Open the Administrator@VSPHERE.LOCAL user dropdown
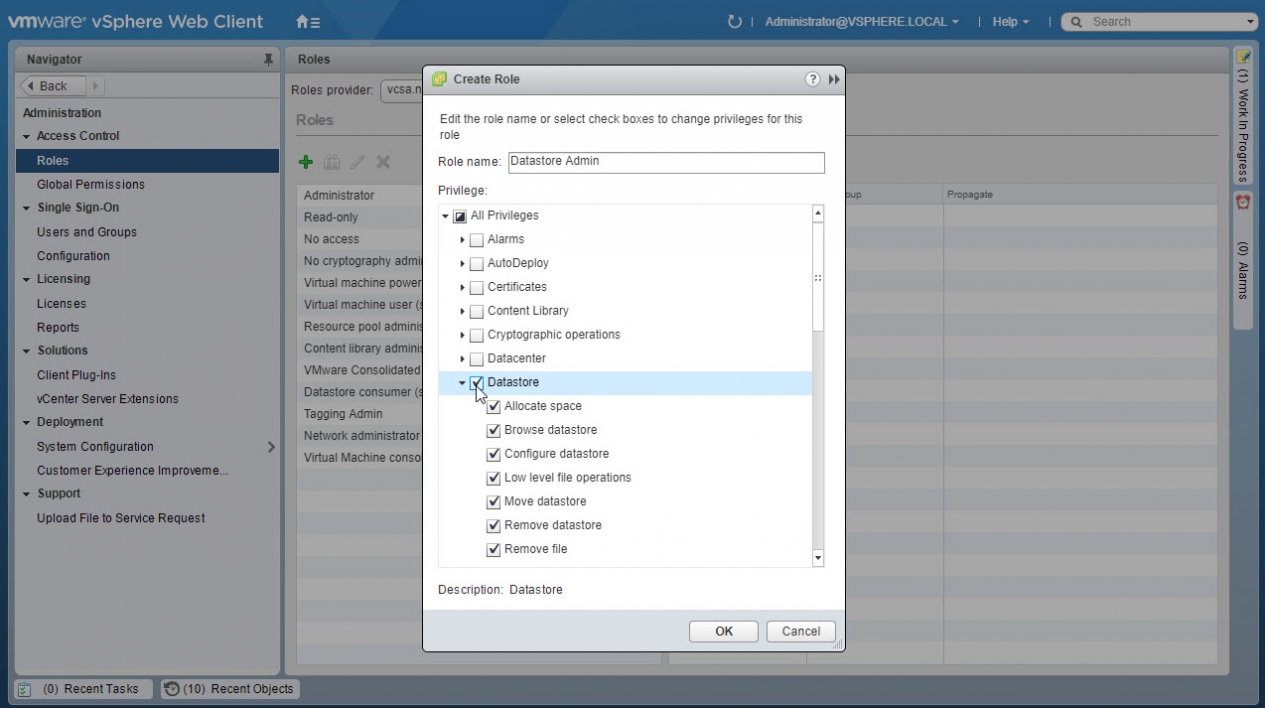 coord(861,22)
